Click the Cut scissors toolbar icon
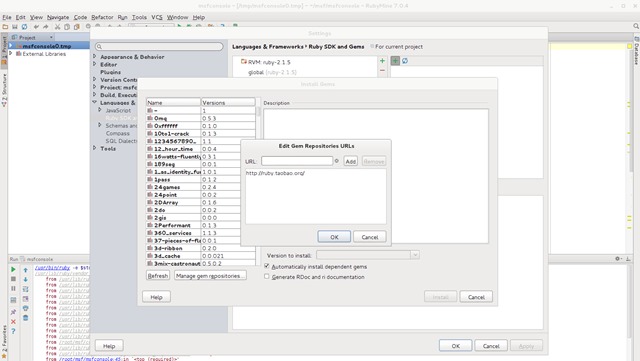This screenshot has width=640, height=361. pos(58,27)
